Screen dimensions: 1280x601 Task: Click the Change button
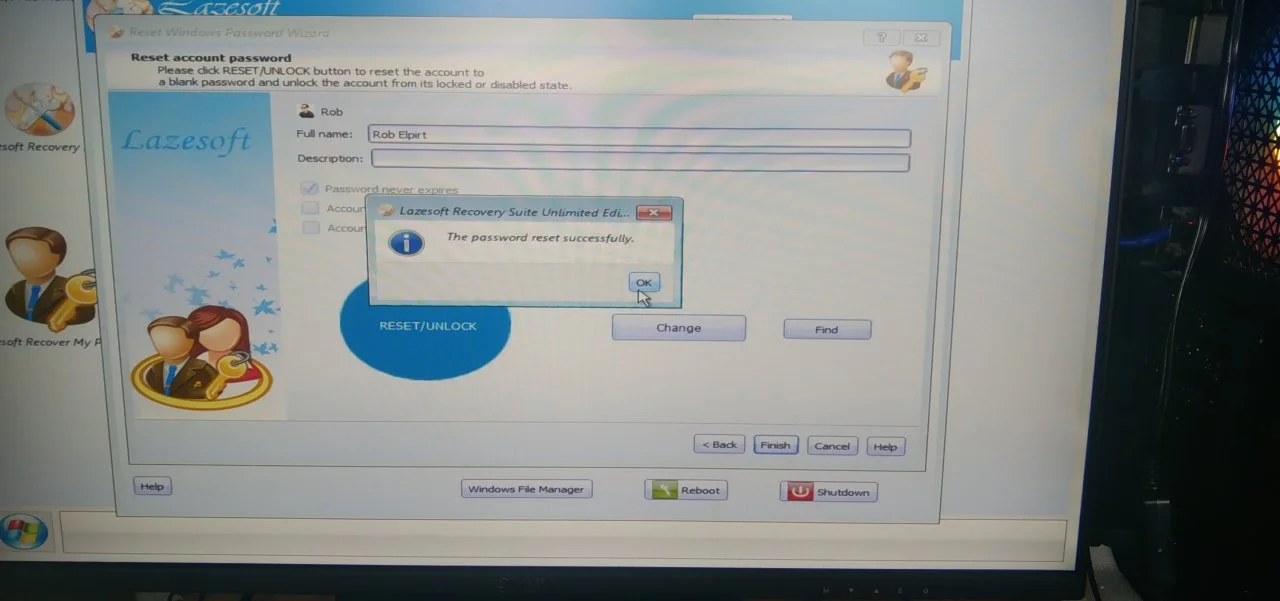tap(679, 328)
